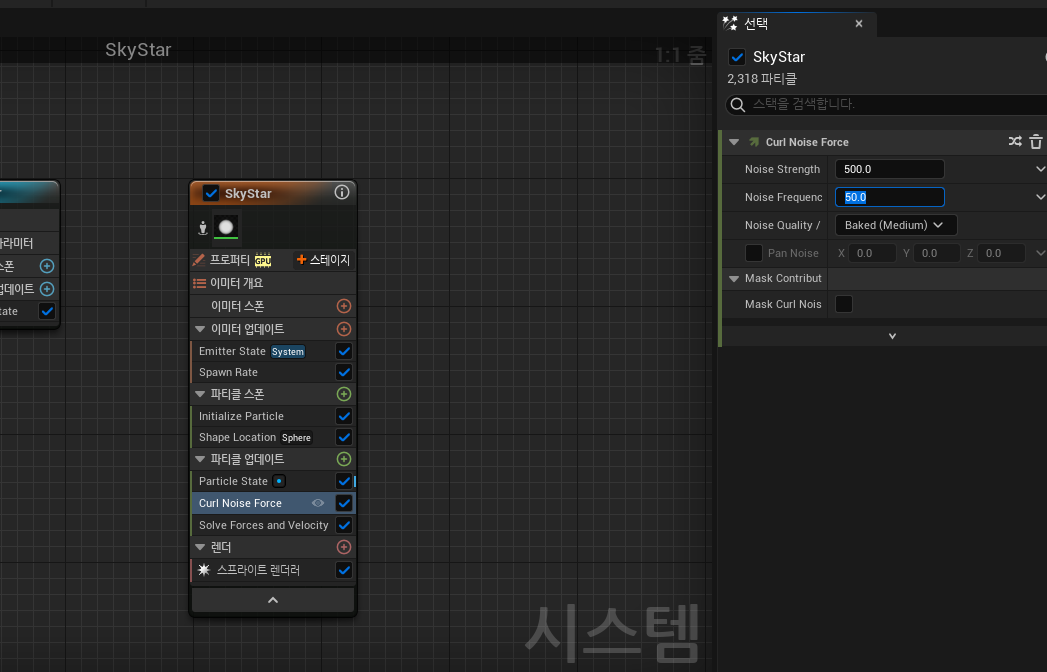Add a stage with the plus 스테이지 button
This screenshot has height=672, width=1047.
[x=323, y=260]
